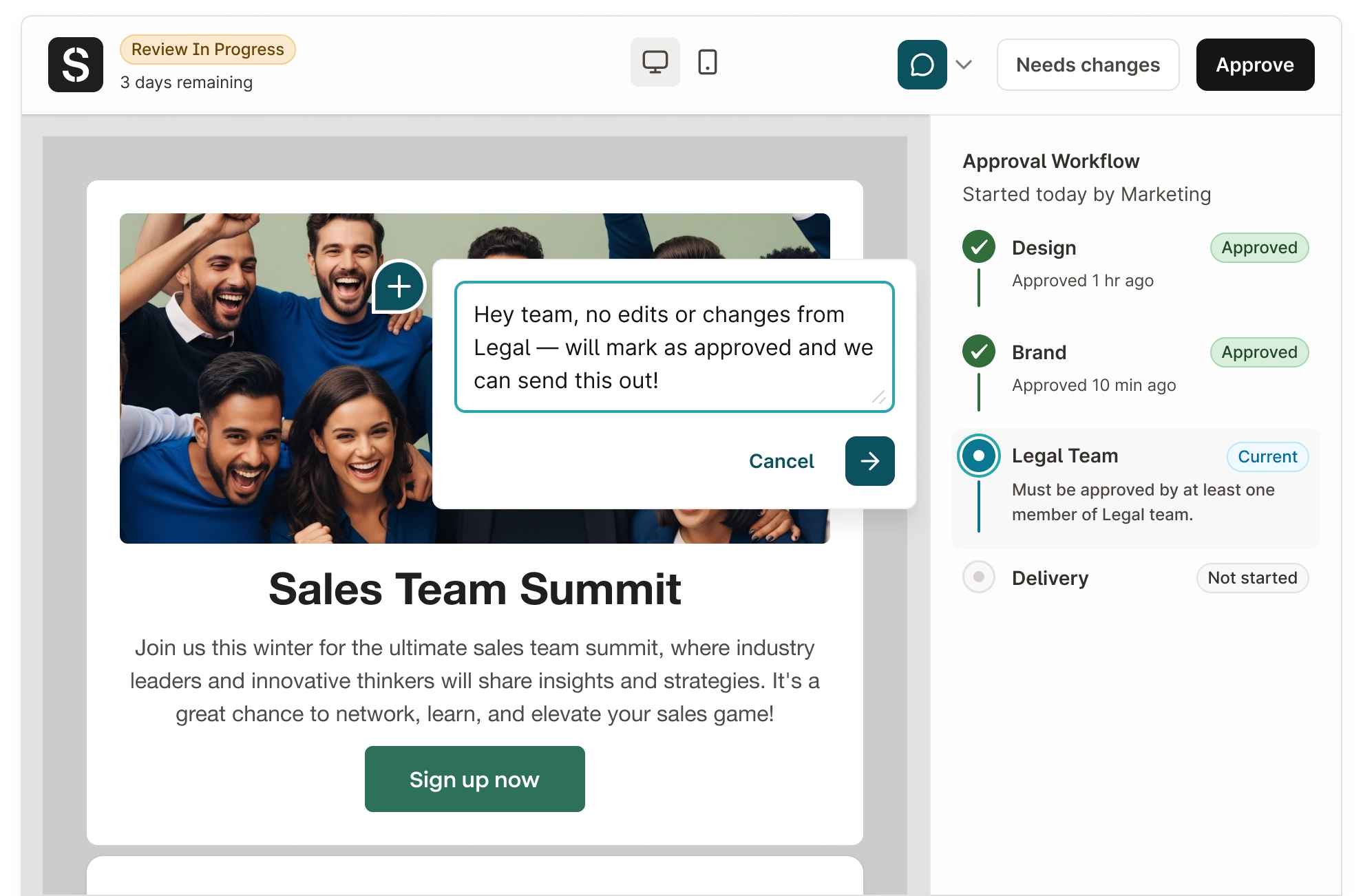The width and height of the screenshot is (1363, 896).
Task: Cancel the comment being written
Action: click(781, 461)
